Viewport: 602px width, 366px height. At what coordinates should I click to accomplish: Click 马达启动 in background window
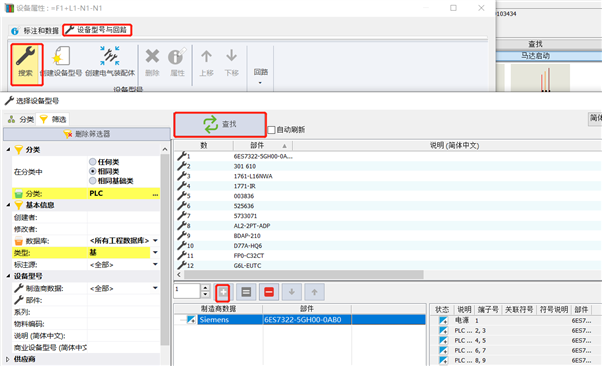[535, 56]
